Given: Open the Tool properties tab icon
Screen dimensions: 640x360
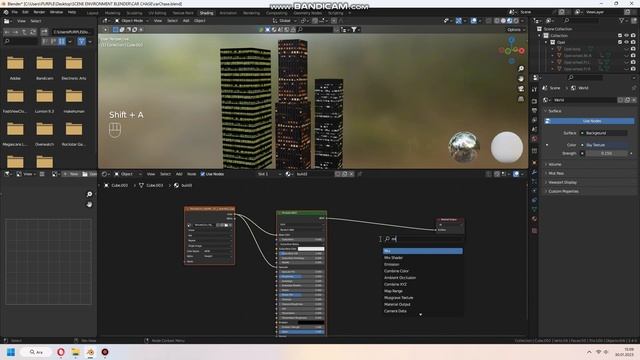Looking at the screenshot, I should click(534, 89).
